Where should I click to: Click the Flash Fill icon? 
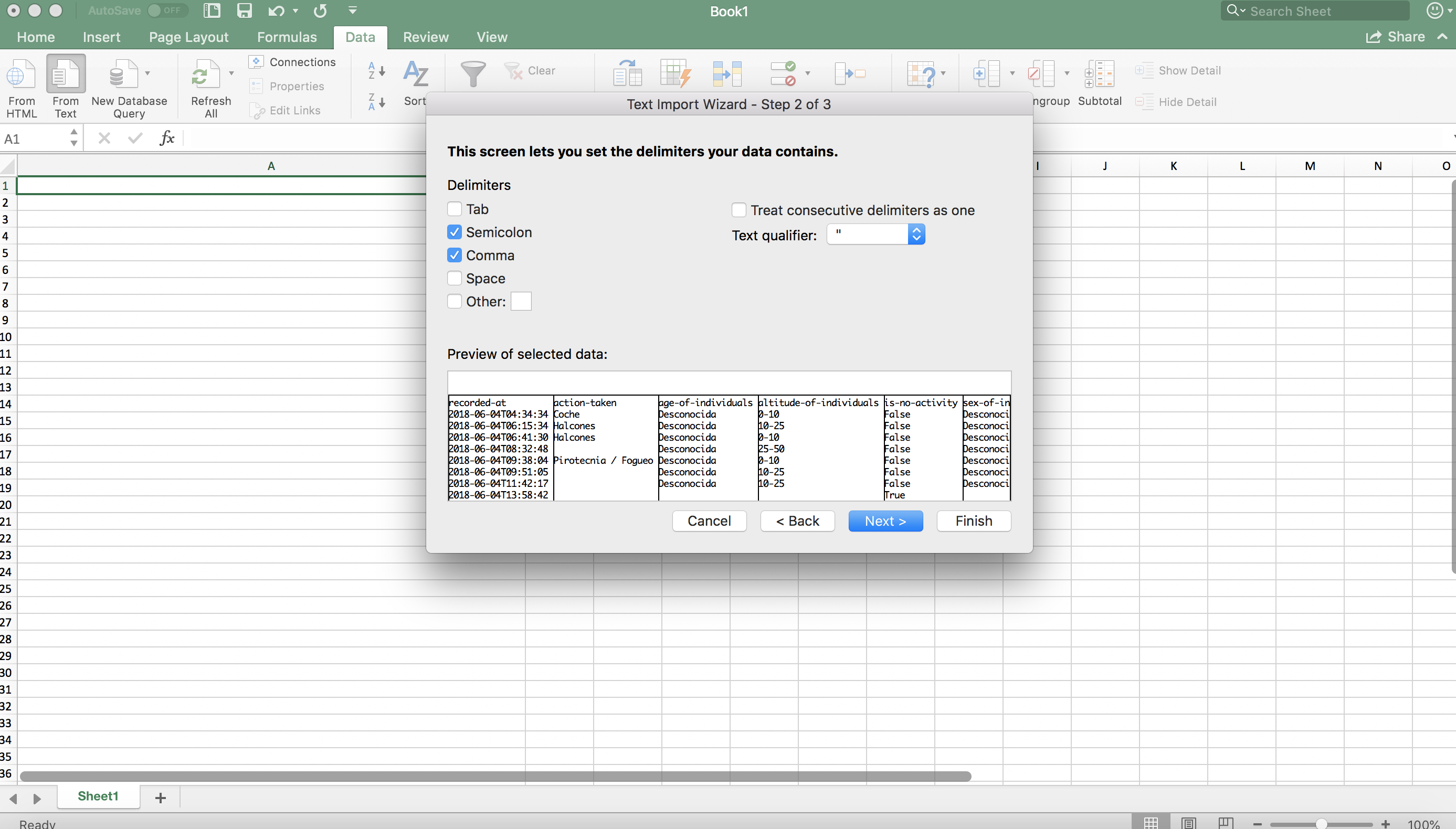(676, 74)
